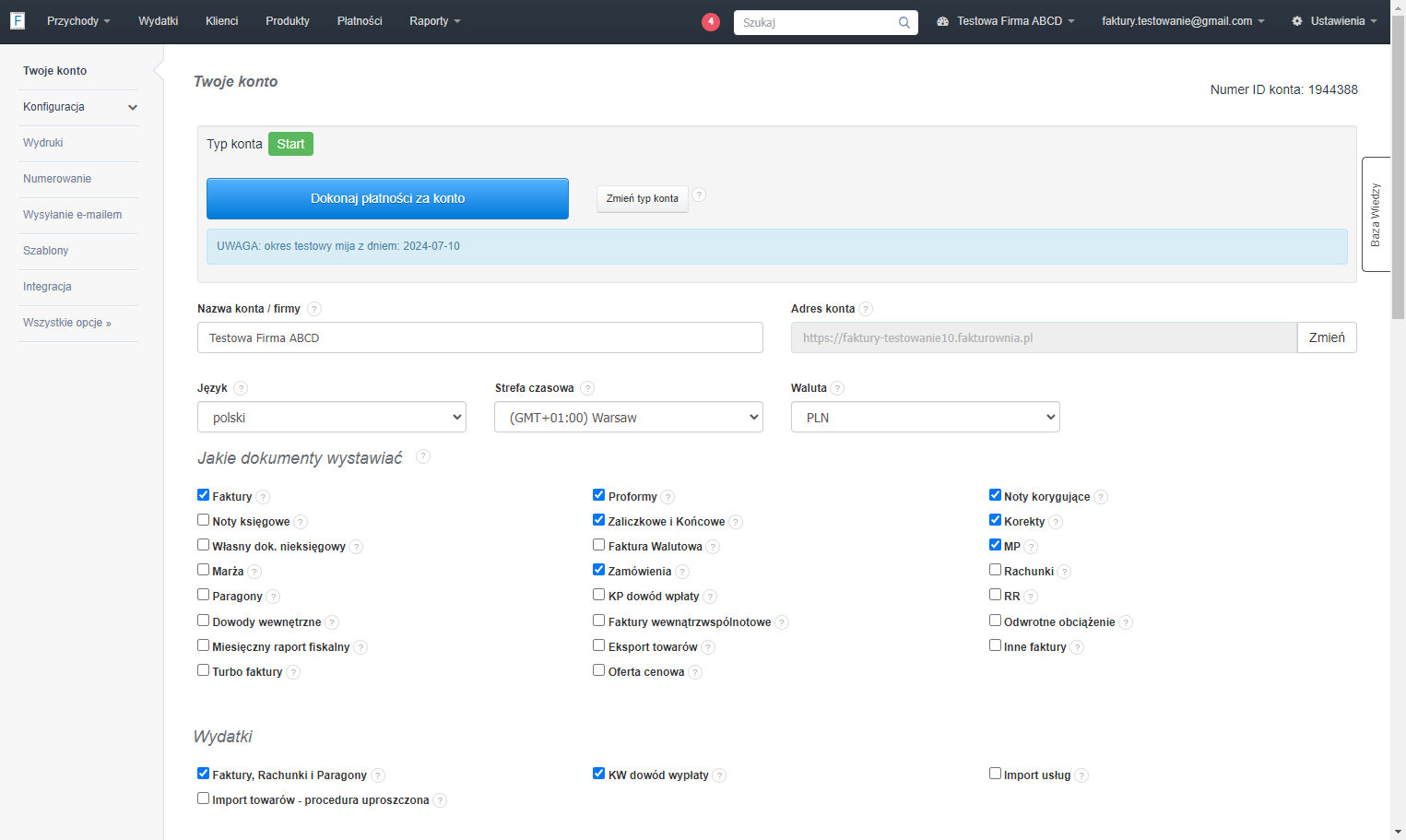Click the Zmień button for Adres konta

[x=1327, y=337]
